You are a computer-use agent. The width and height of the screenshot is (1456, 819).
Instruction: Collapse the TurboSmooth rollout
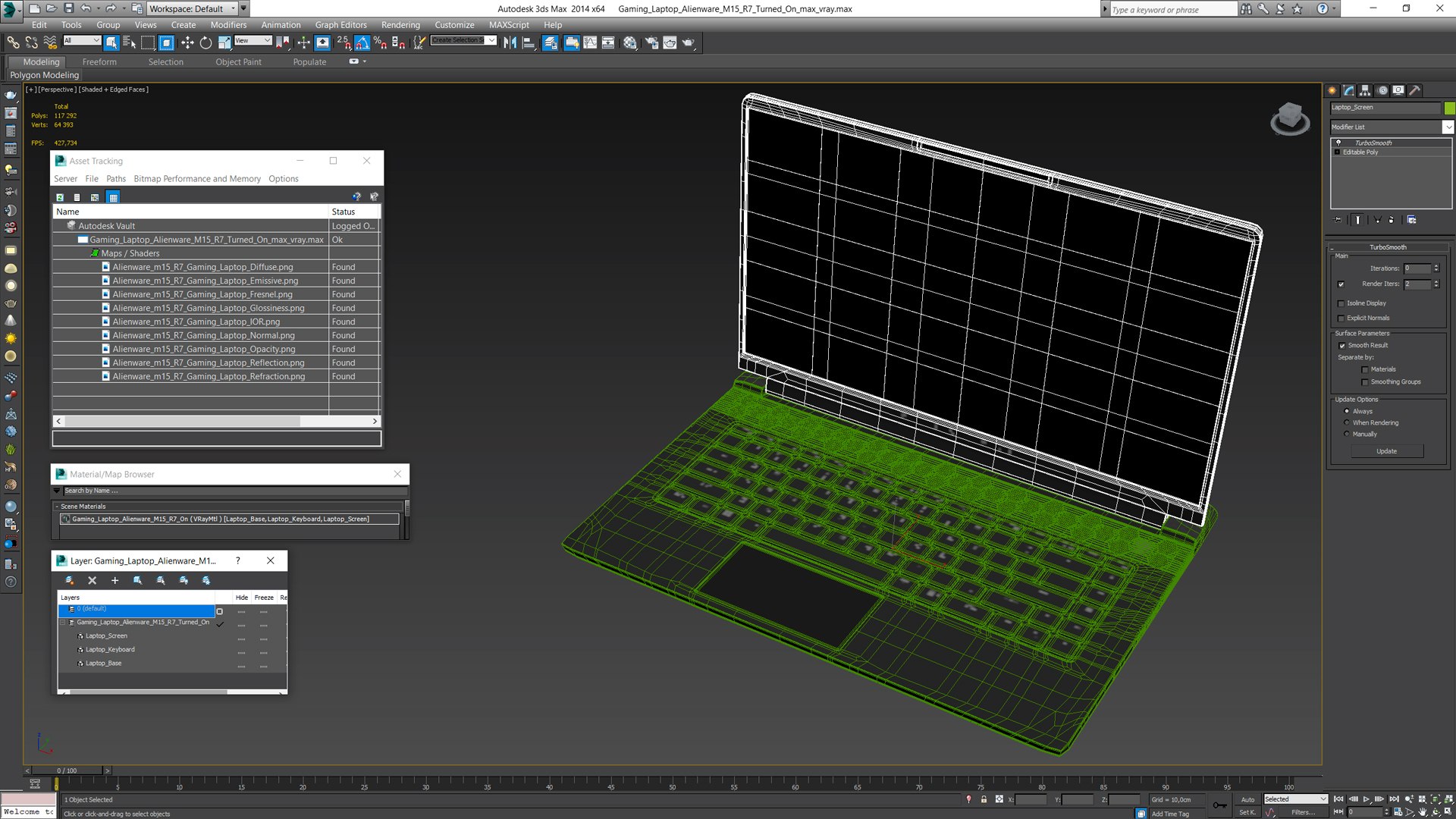click(x=1387, y=247)
